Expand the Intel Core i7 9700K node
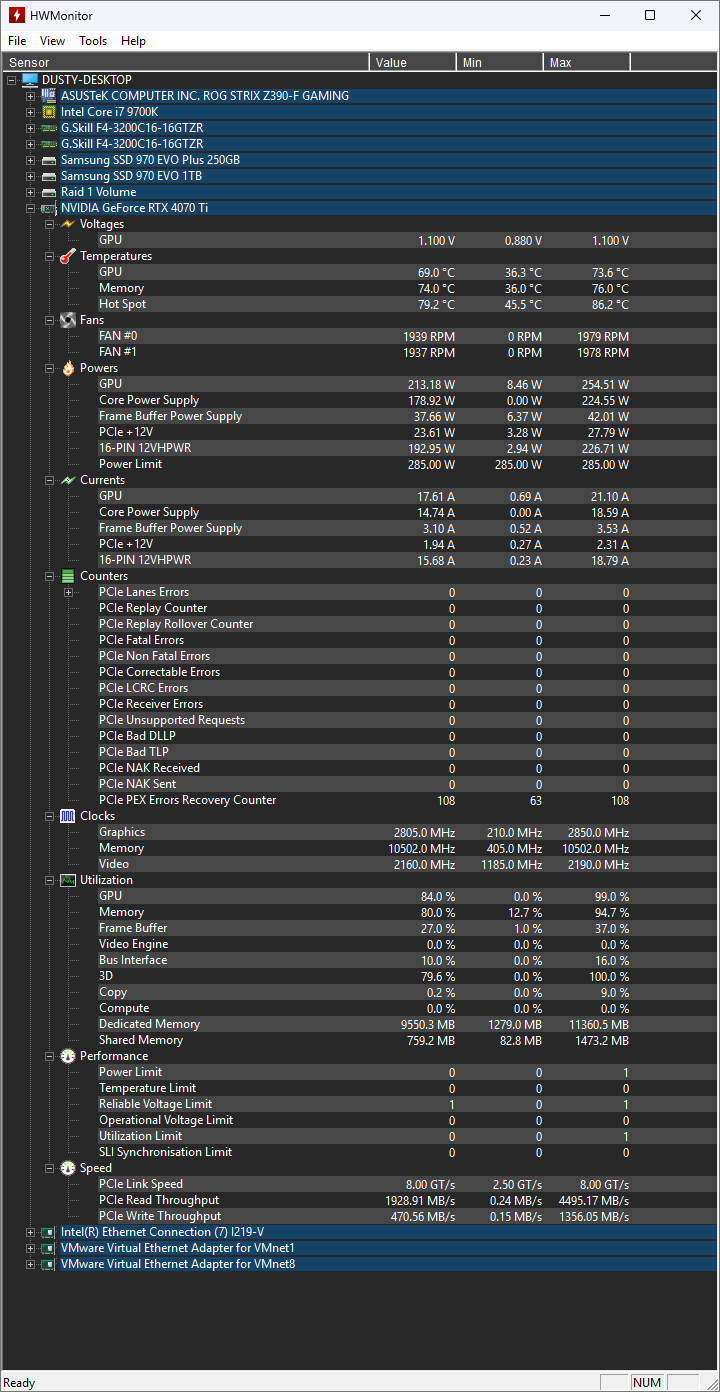The image size is (720, 1392). [x=31, y=112]
